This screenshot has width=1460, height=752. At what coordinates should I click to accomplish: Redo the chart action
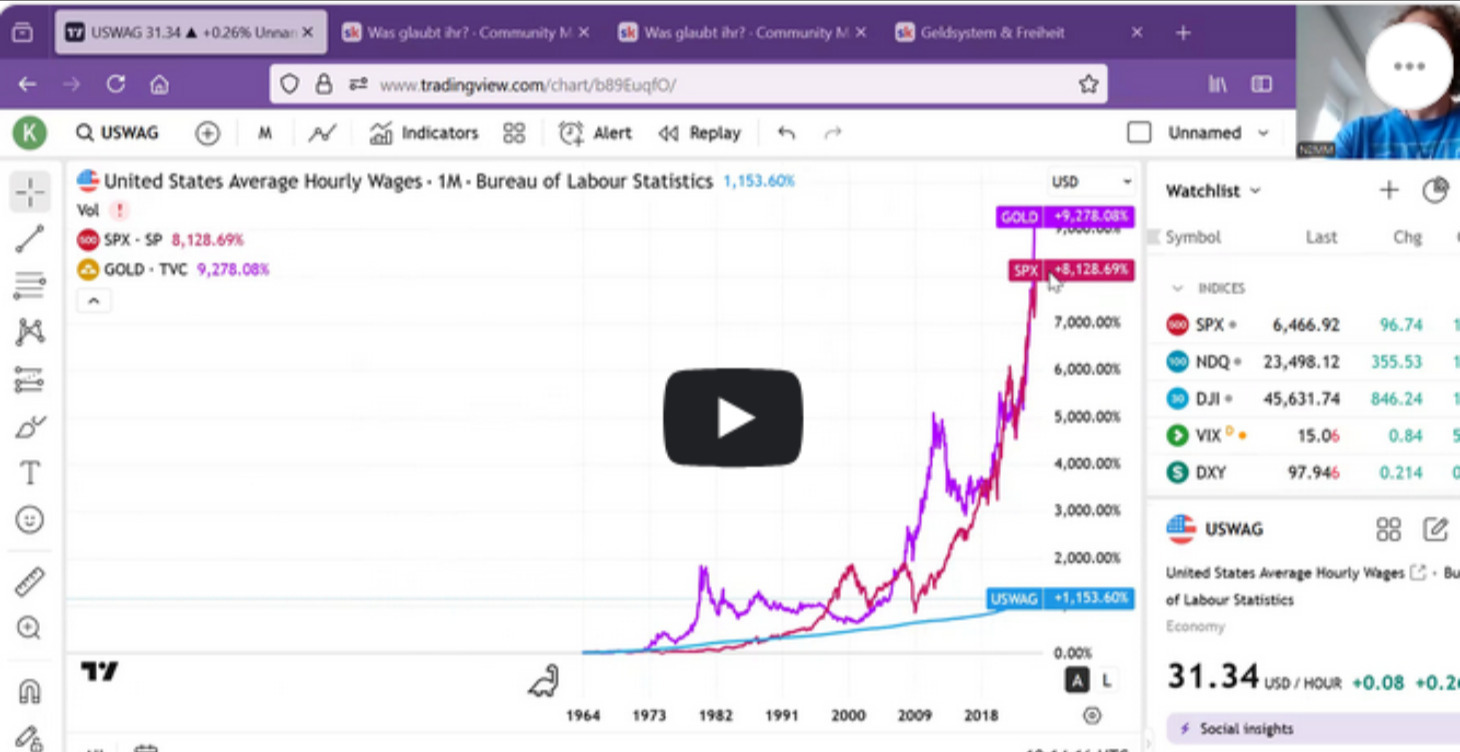coord(832,133)
